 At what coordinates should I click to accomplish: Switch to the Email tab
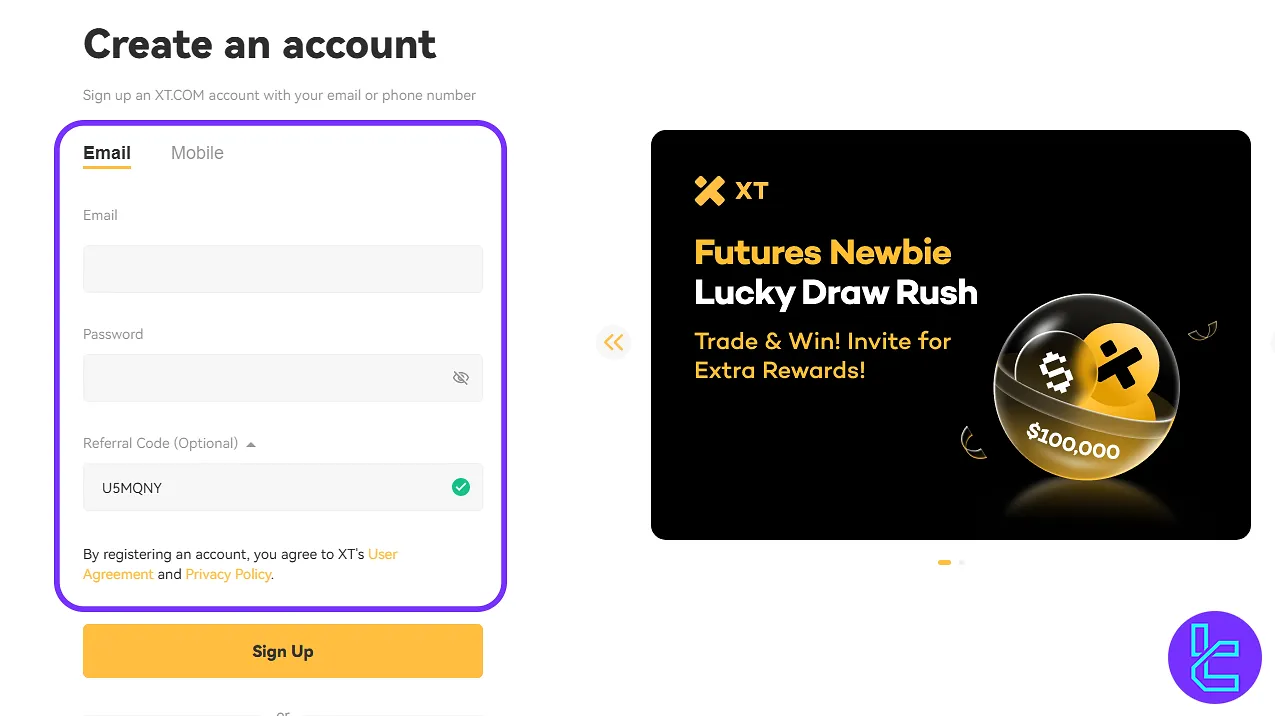(x=107, y=153)
